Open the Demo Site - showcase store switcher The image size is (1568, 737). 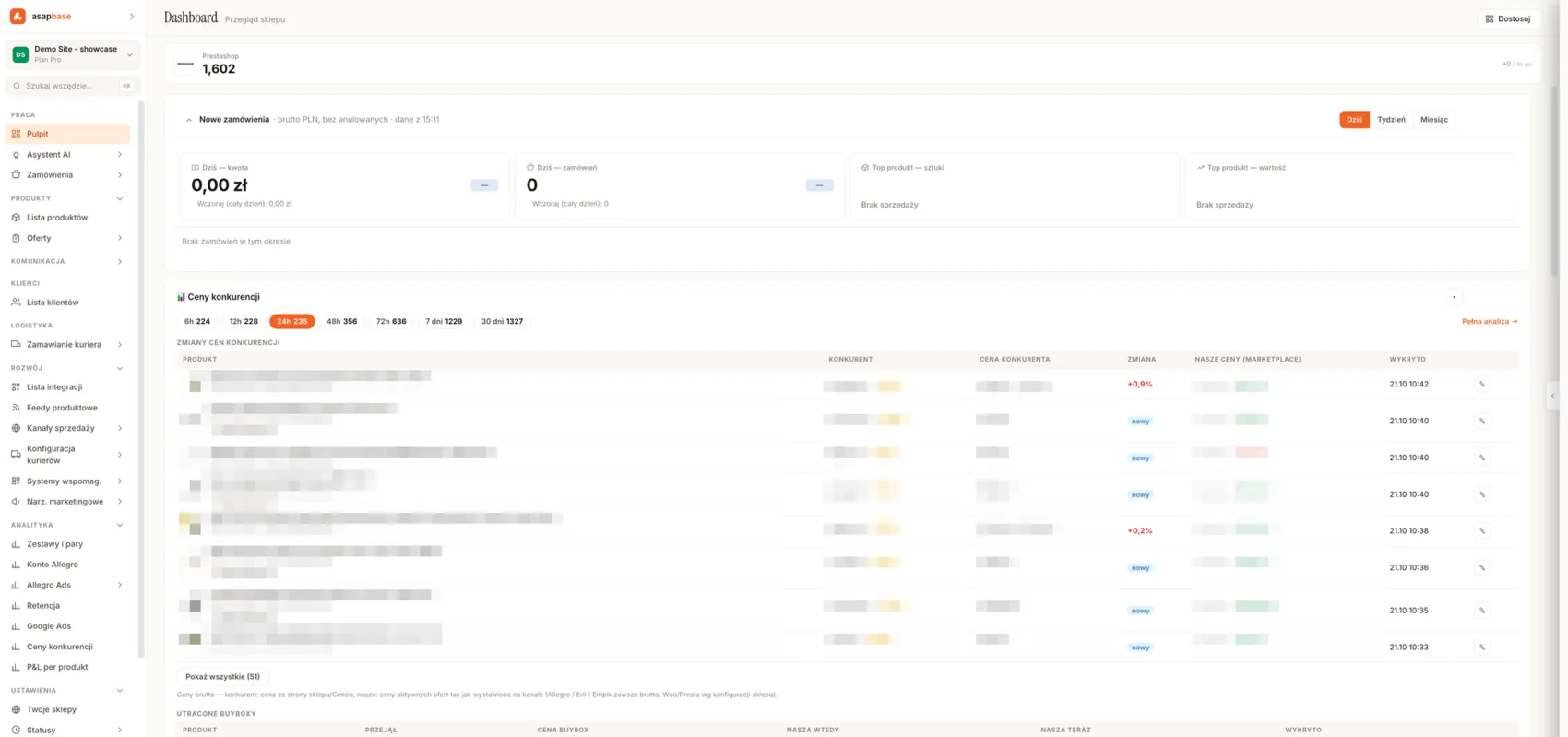click(x=73, y=54)
